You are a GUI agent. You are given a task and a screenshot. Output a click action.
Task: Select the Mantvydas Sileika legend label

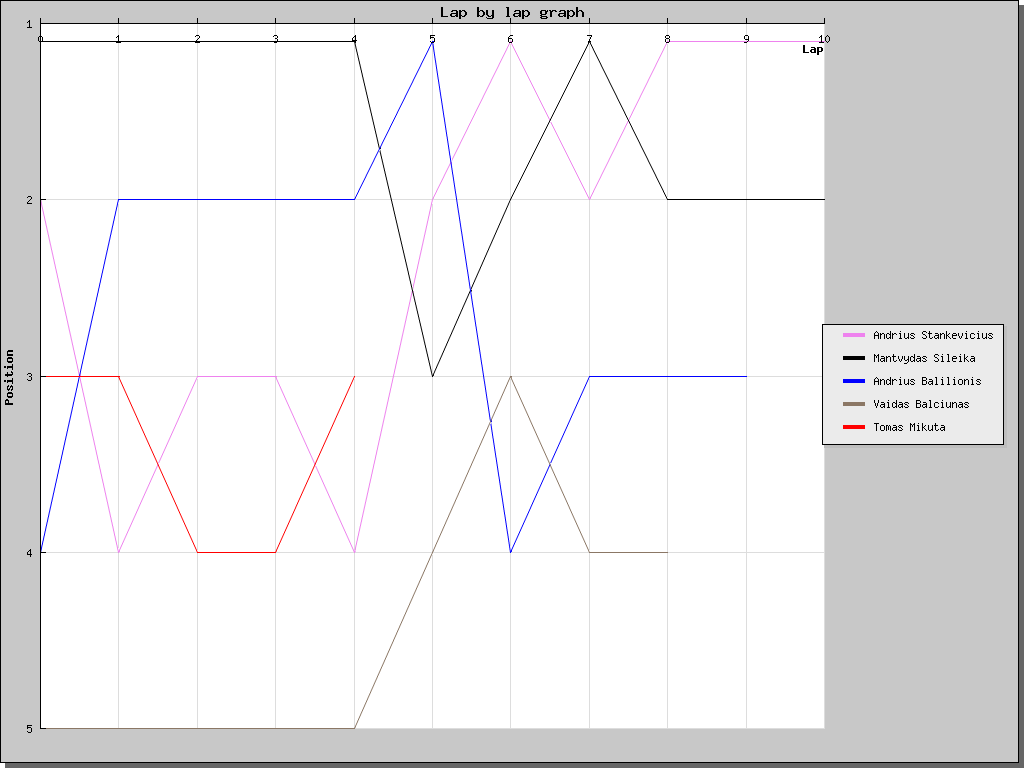[x=924, y=358]
